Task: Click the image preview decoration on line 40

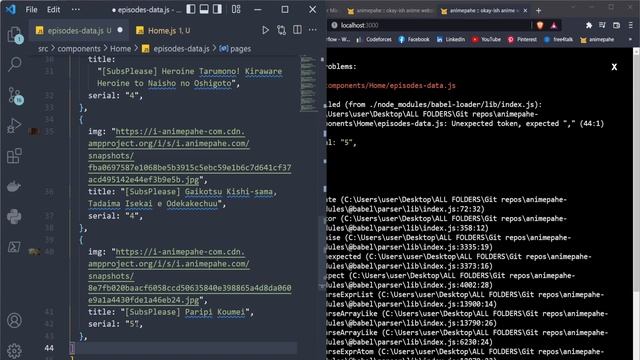Action: coord(33,252)
